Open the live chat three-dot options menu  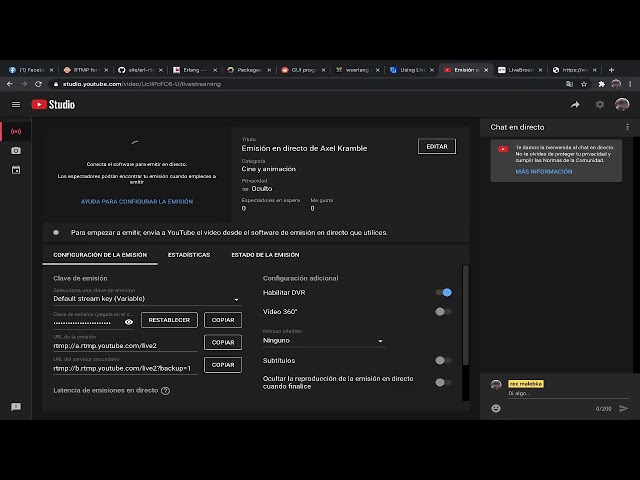pyautogui.click(x=627, y=127)
